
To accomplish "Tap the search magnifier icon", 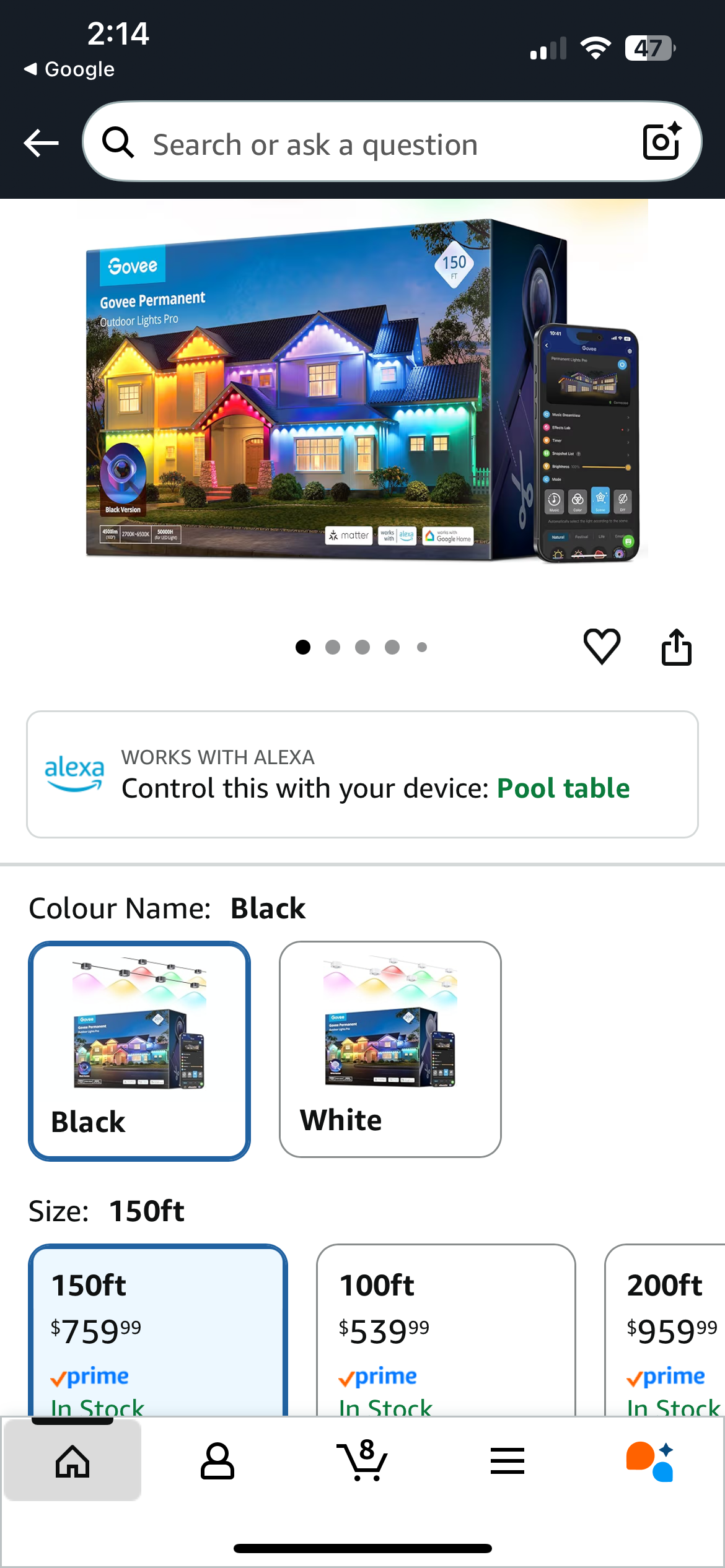I will [118, 142].
